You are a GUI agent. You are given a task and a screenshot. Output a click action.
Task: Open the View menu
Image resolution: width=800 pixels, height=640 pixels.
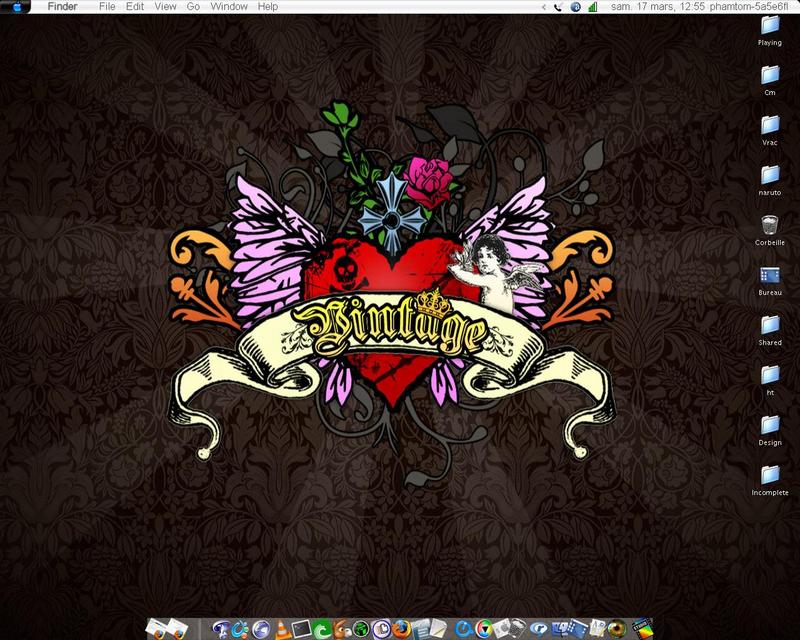[165, 7]
